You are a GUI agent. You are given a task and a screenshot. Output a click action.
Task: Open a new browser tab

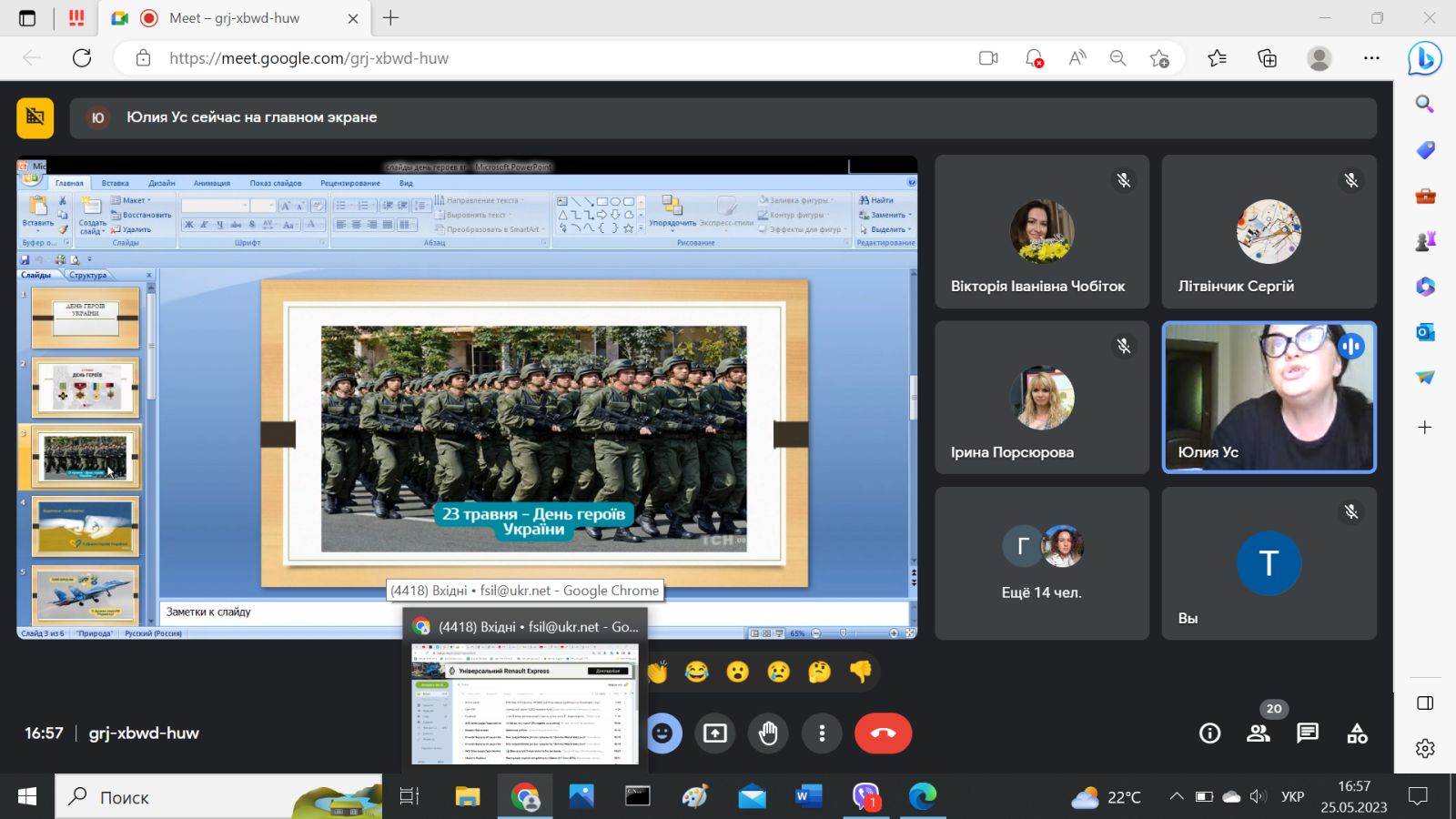[x=391, y=18]
